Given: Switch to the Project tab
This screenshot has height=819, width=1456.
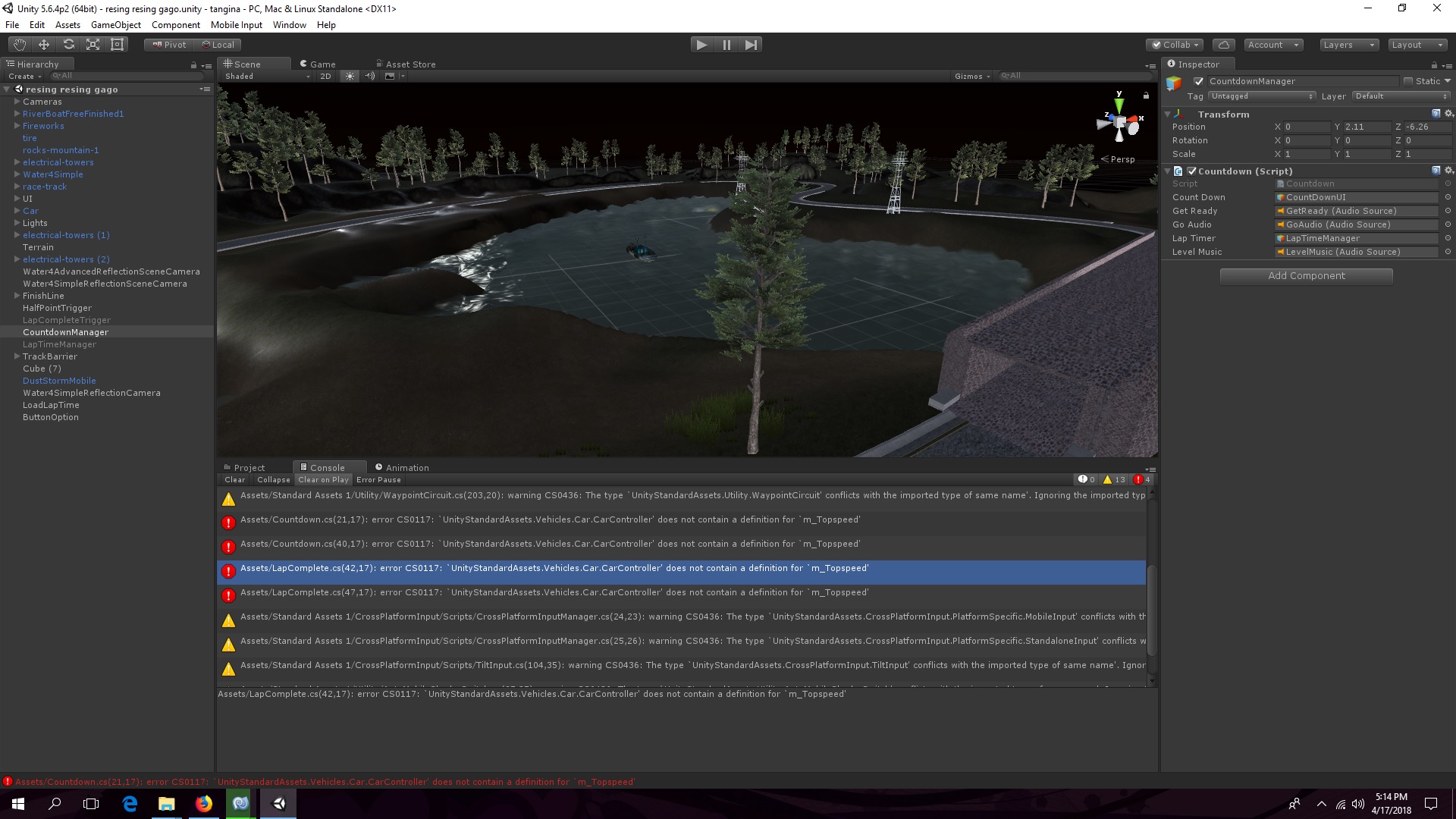Looking at the screenshot, I should point(244,468).
